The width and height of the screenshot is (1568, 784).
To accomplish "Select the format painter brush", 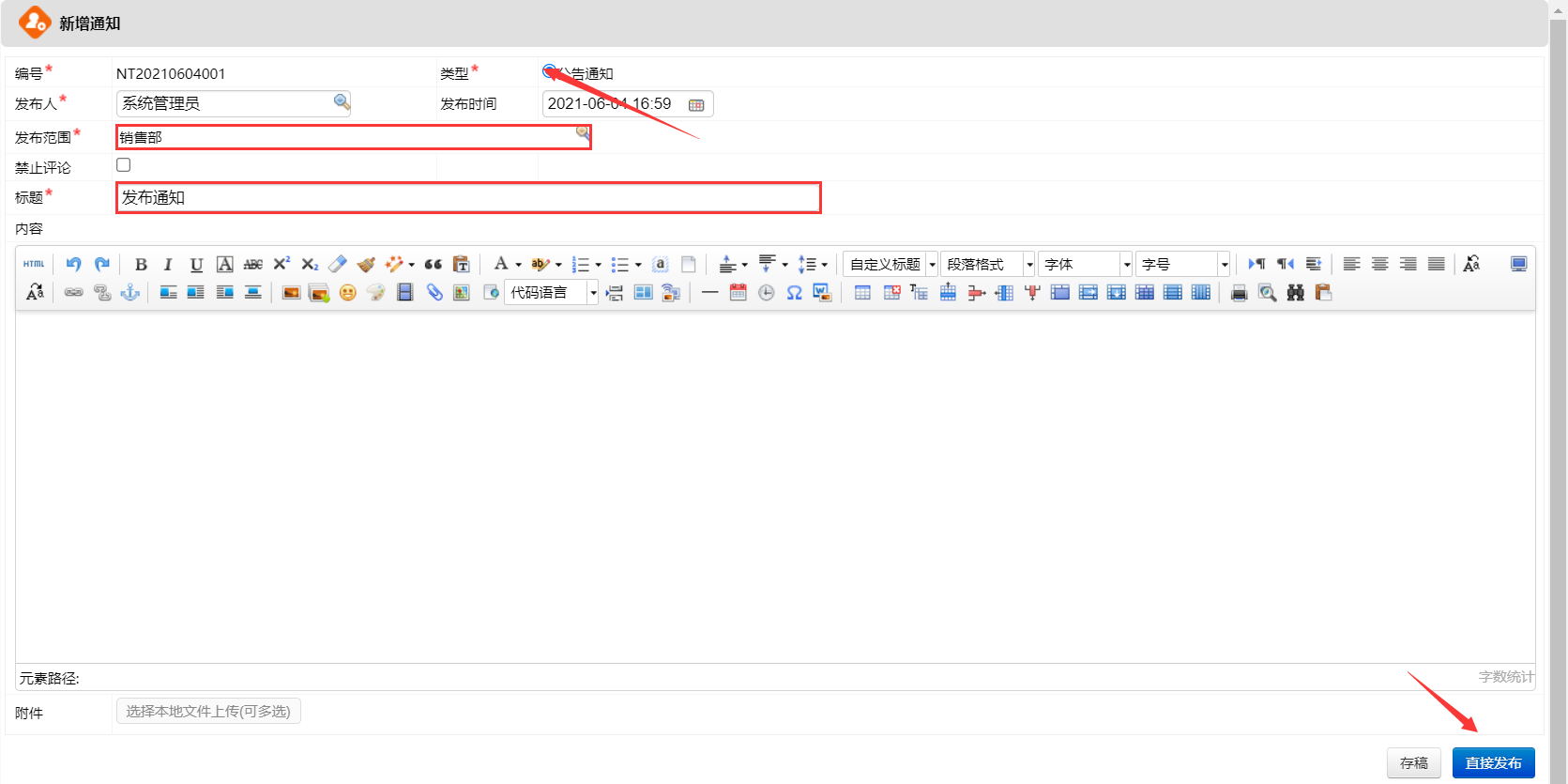I will tap(366, 264).
